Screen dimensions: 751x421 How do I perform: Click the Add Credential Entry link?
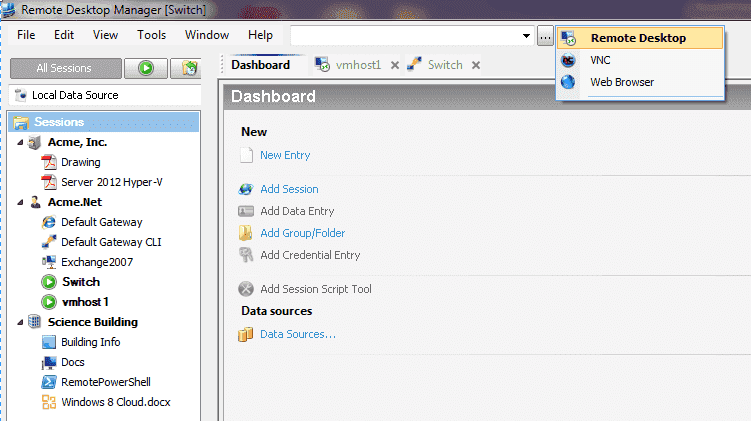(x=310, y=255)
